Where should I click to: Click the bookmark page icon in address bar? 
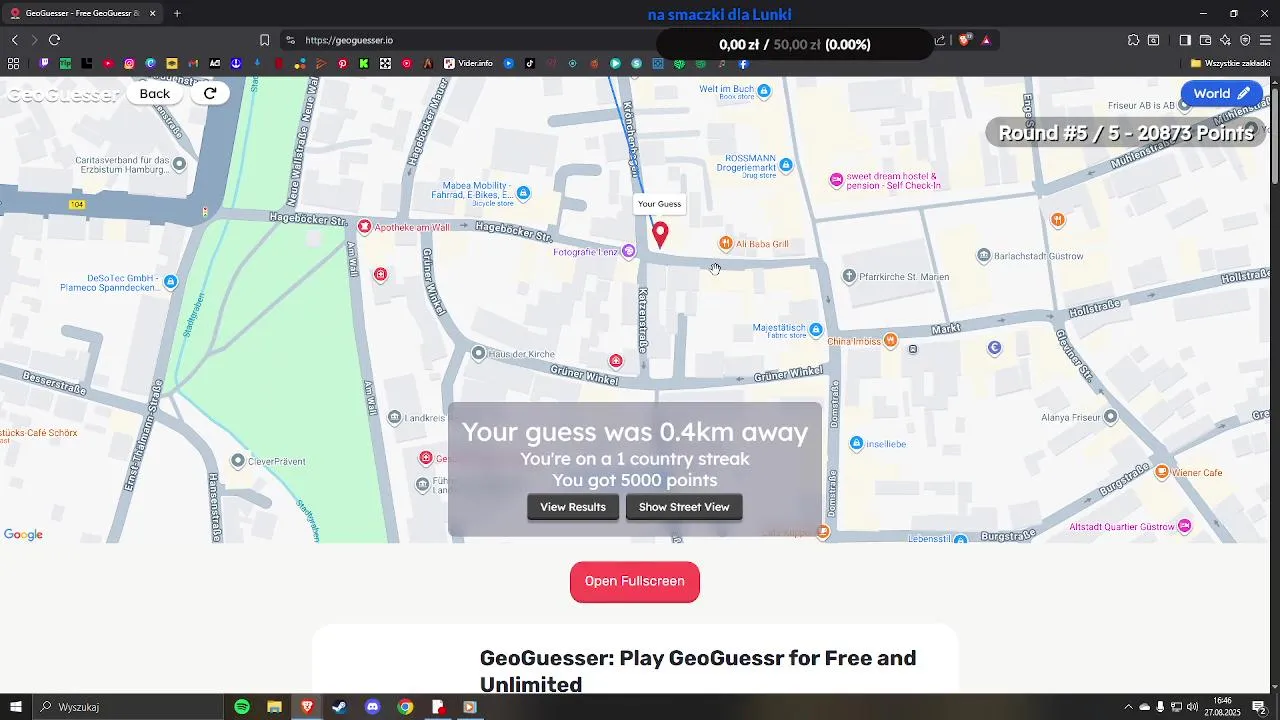[x=264, y=40]
